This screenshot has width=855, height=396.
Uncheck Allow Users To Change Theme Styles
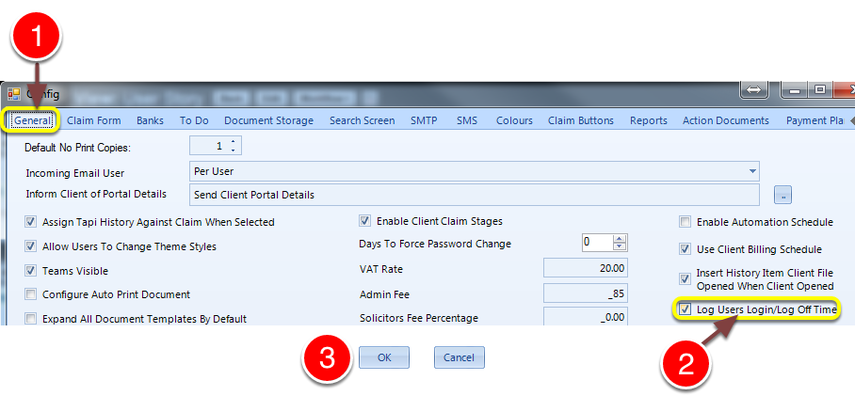[31, 247]
